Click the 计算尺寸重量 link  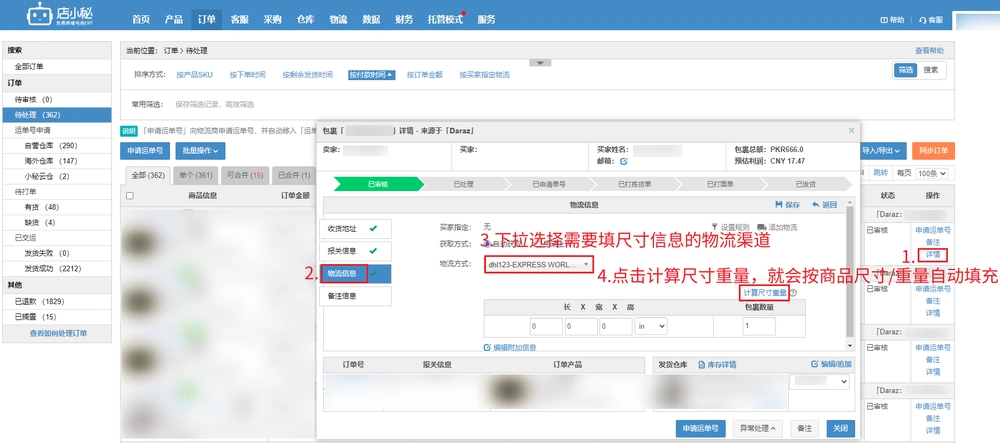click(x=765, y=293)
